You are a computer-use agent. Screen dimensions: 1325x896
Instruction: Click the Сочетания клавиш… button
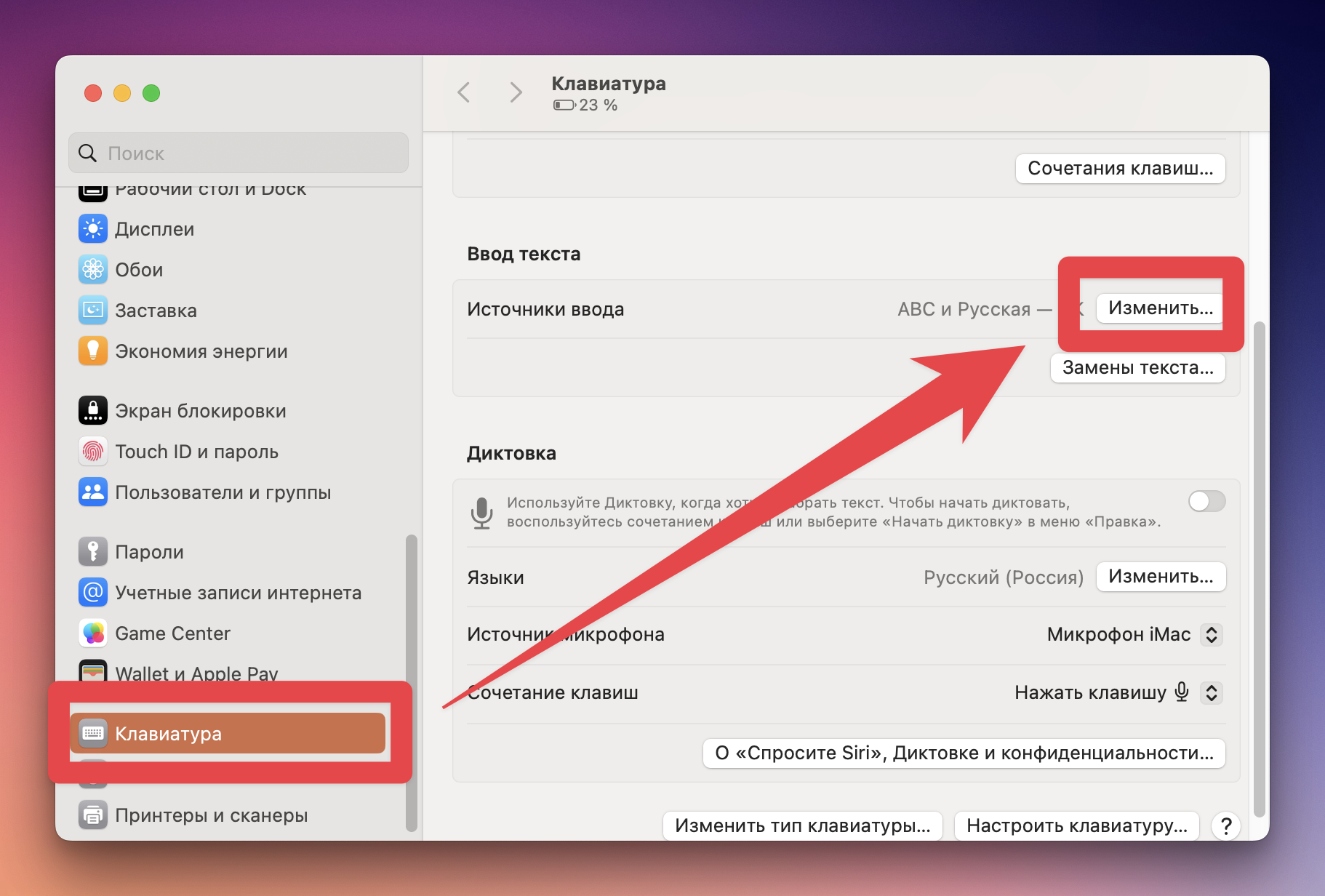[x=1121, y=169]
